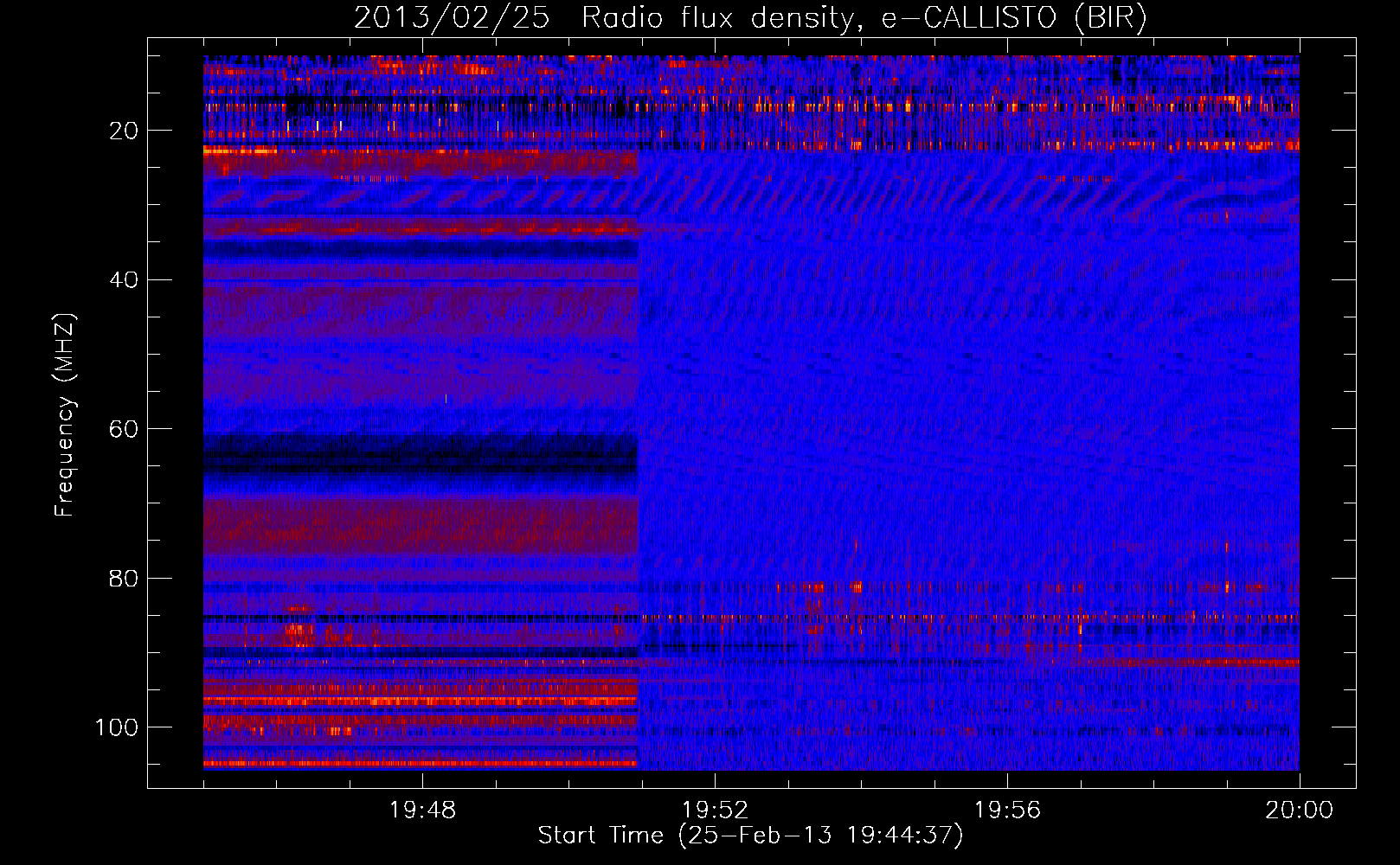Select the 19:56 time tick label
This screenshot has height=865, width=1400.
click(x=1007, y=811)
